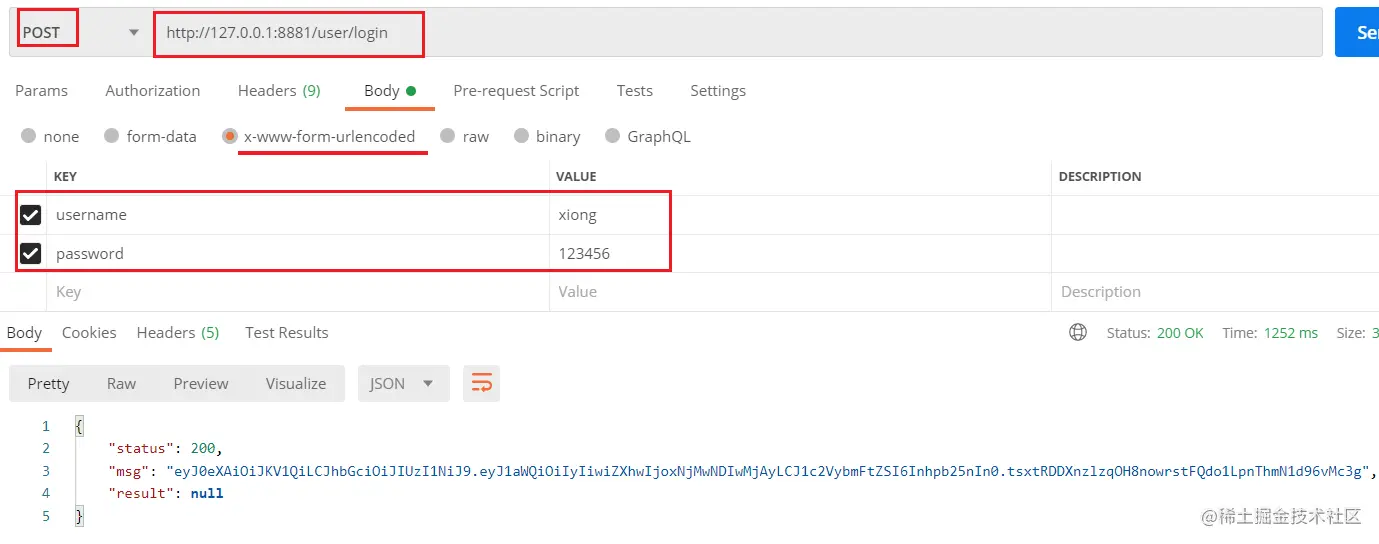Click the network globe icon

1078,333
